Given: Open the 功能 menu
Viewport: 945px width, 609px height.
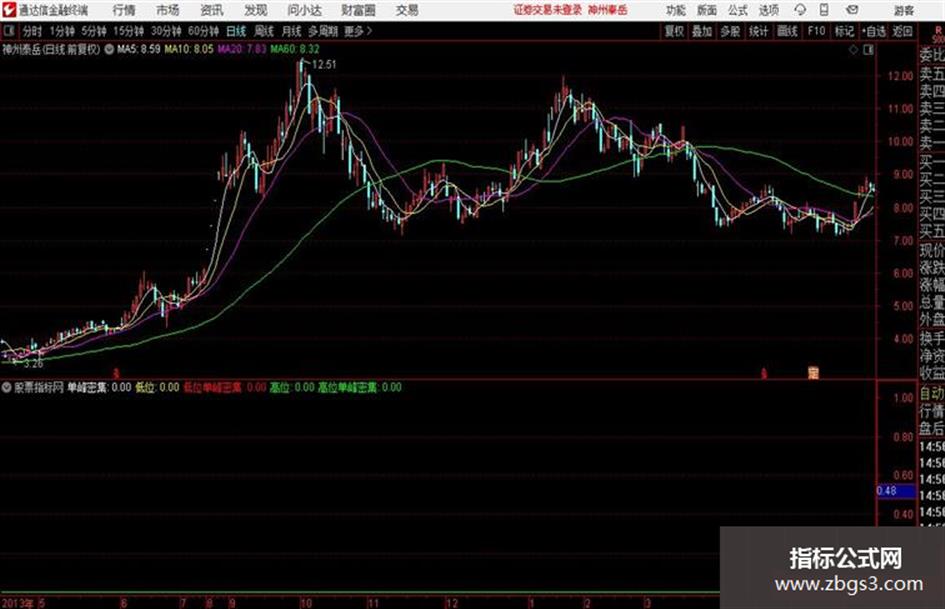Looking at the screenshot, I should click(x=676, y=10).
